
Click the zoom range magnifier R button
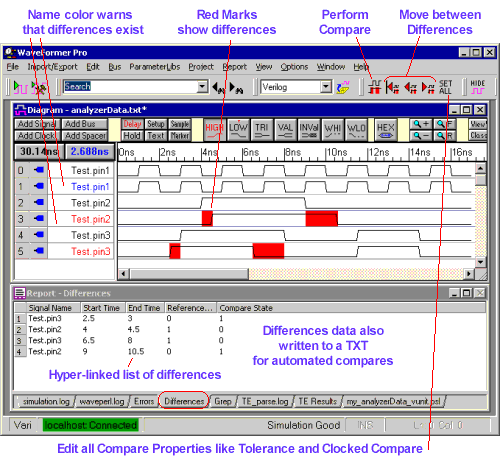[445, 135]
